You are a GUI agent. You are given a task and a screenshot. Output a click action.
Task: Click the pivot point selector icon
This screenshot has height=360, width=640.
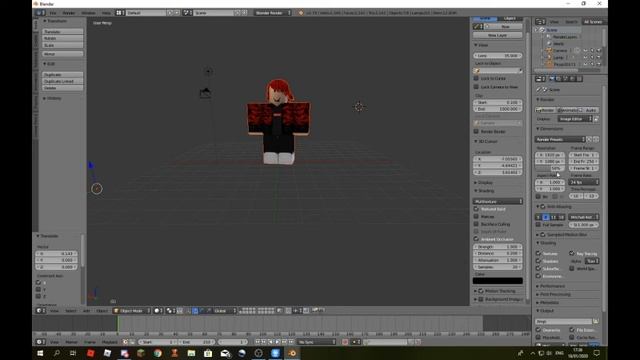pos(171,311)
